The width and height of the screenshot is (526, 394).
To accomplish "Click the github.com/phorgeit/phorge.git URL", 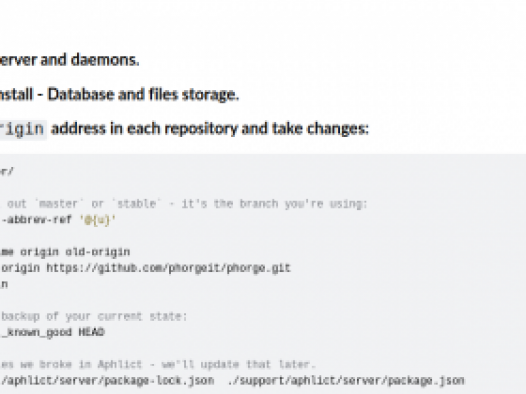I will (x=168, y=268).
